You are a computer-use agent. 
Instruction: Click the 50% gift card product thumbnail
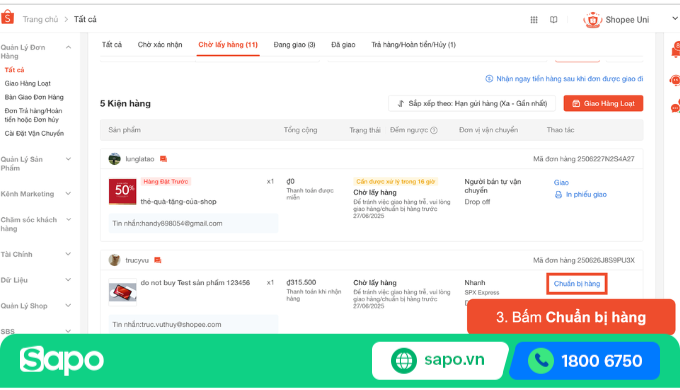(122, 191)
